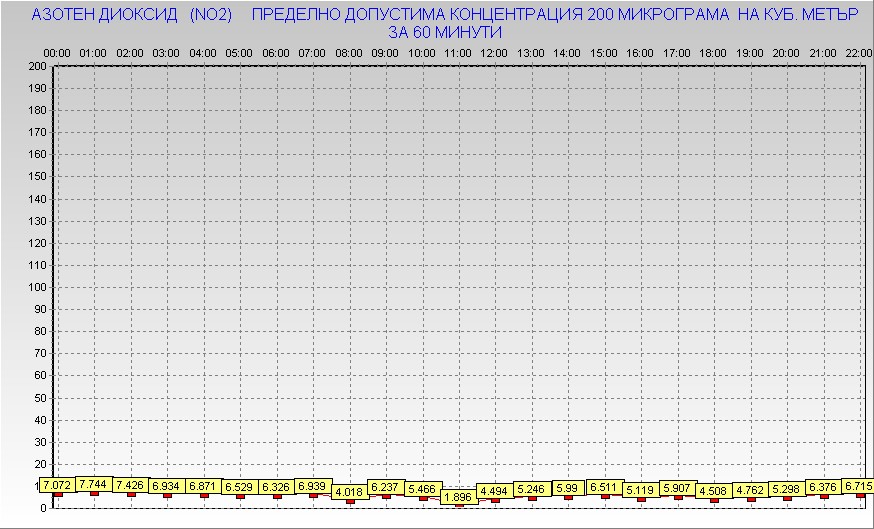The image size is (874, 529).
Task: Click the 4.018 data label
Action: coord(349,492)
